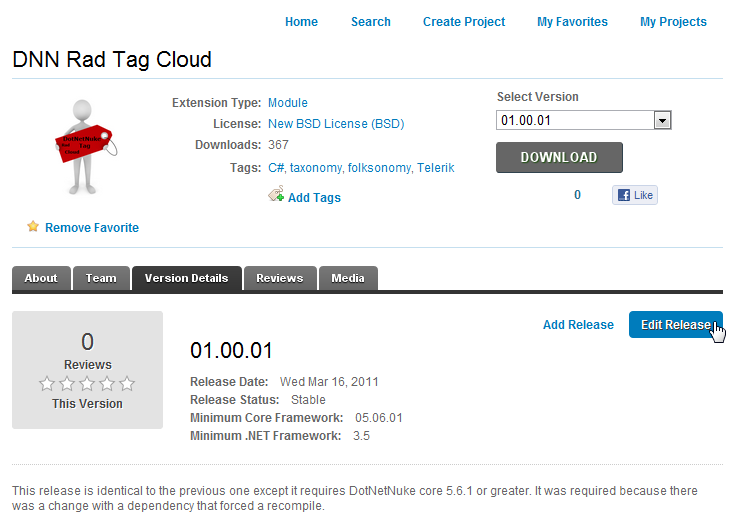Open the DNN Rad Tag Cloud project image
Image resolution: width=739 pixels, height=523 pixels.
click(85, 147)
